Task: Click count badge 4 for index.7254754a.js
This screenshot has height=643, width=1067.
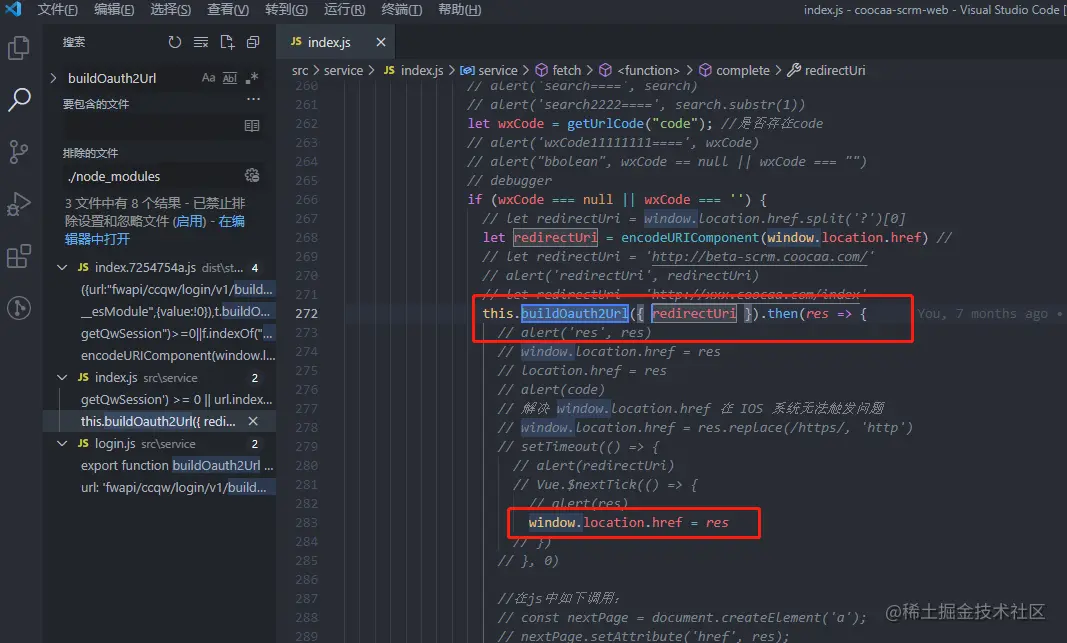Action: pyautogui.click(x=255, y=267)
